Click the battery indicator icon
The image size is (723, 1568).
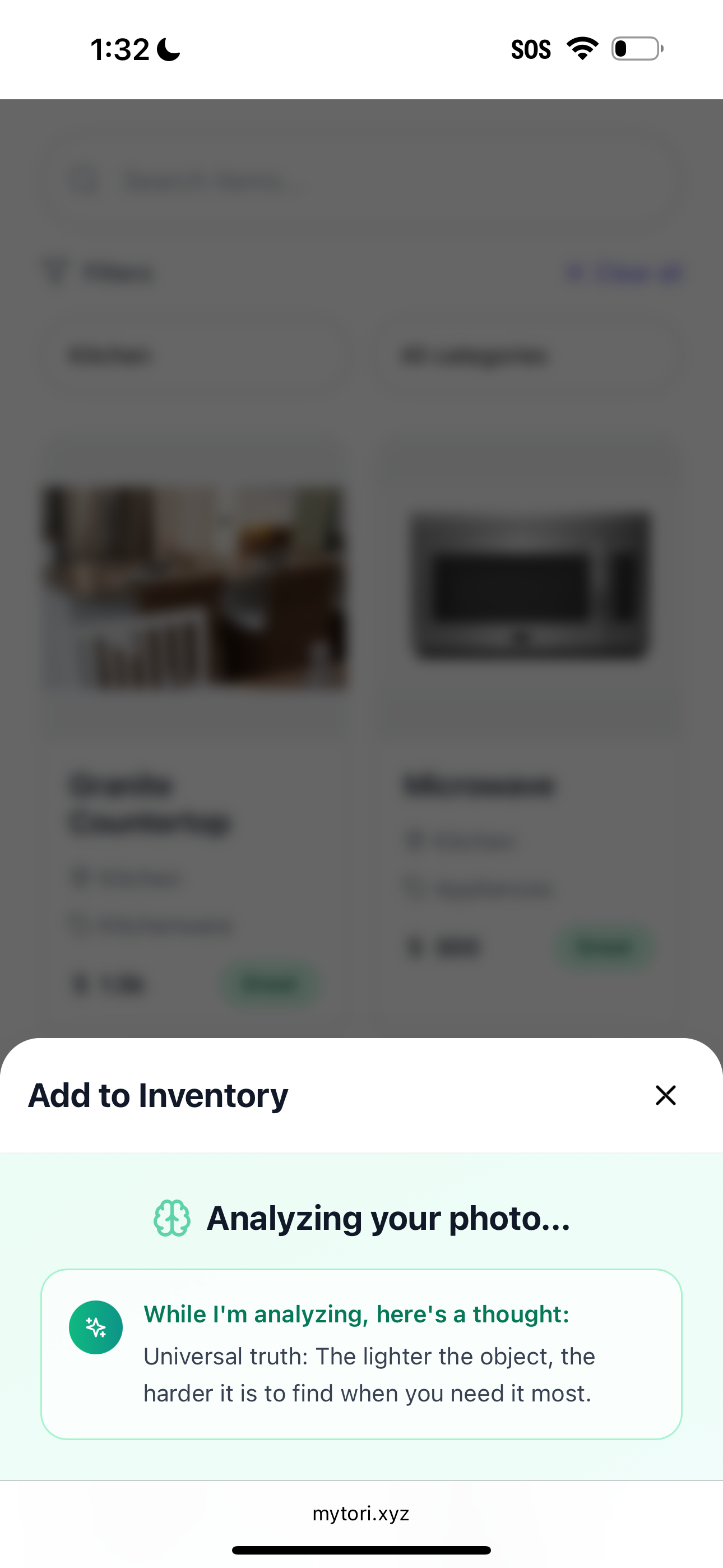click(637, 49)
